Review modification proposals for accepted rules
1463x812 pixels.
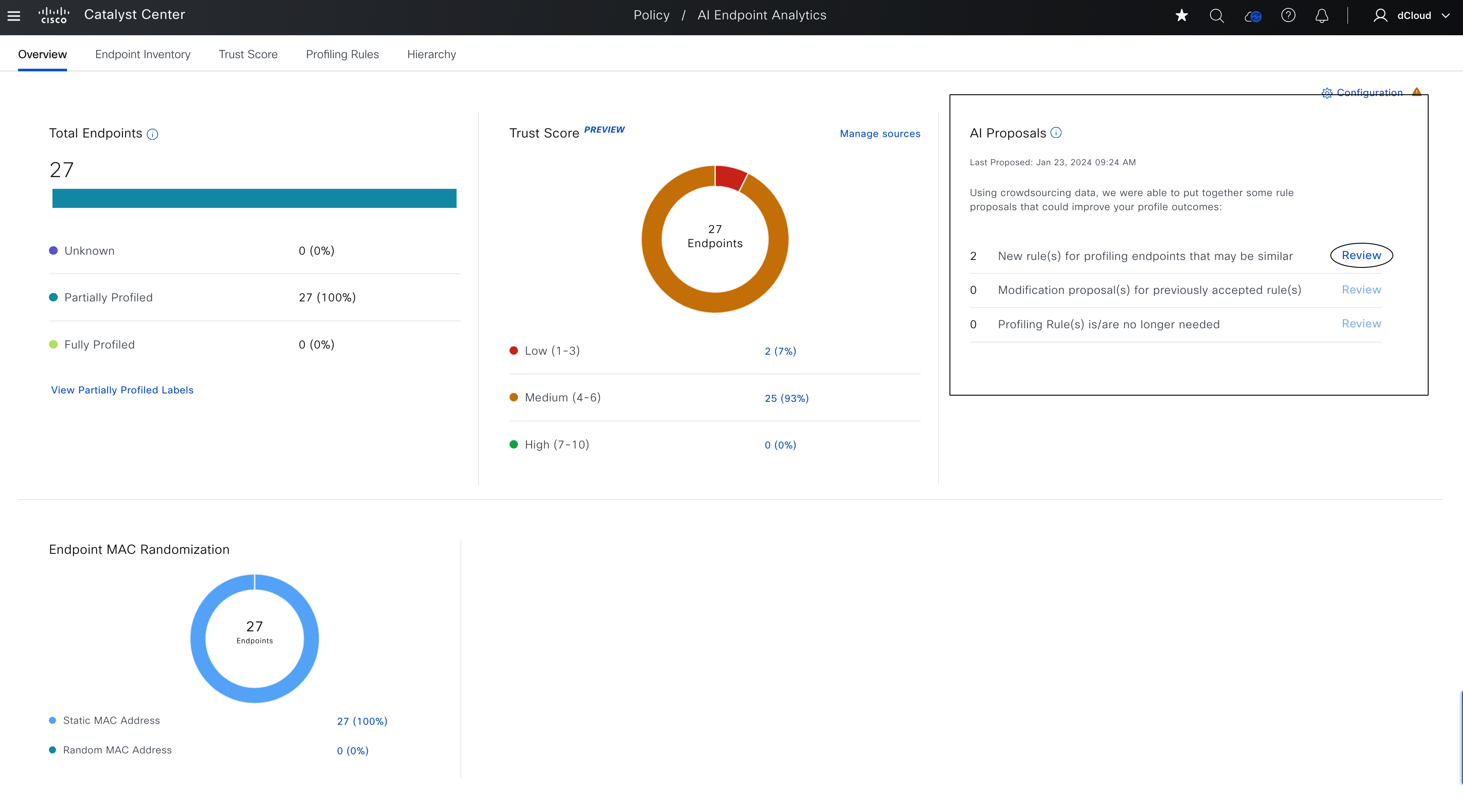1361,289
